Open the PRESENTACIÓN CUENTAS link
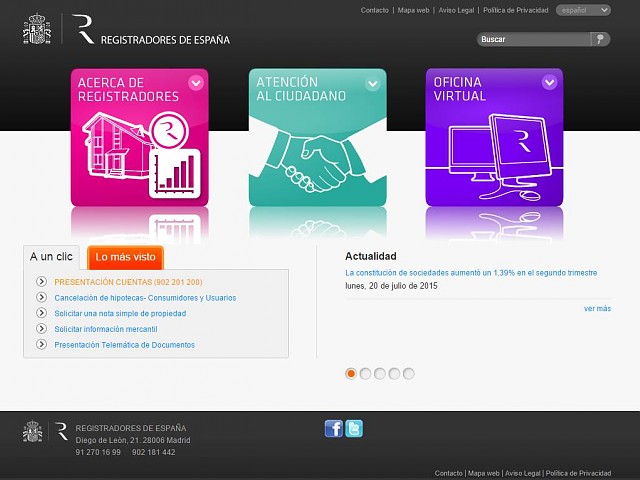The image size is (640, 480). [x=128, y=282]
